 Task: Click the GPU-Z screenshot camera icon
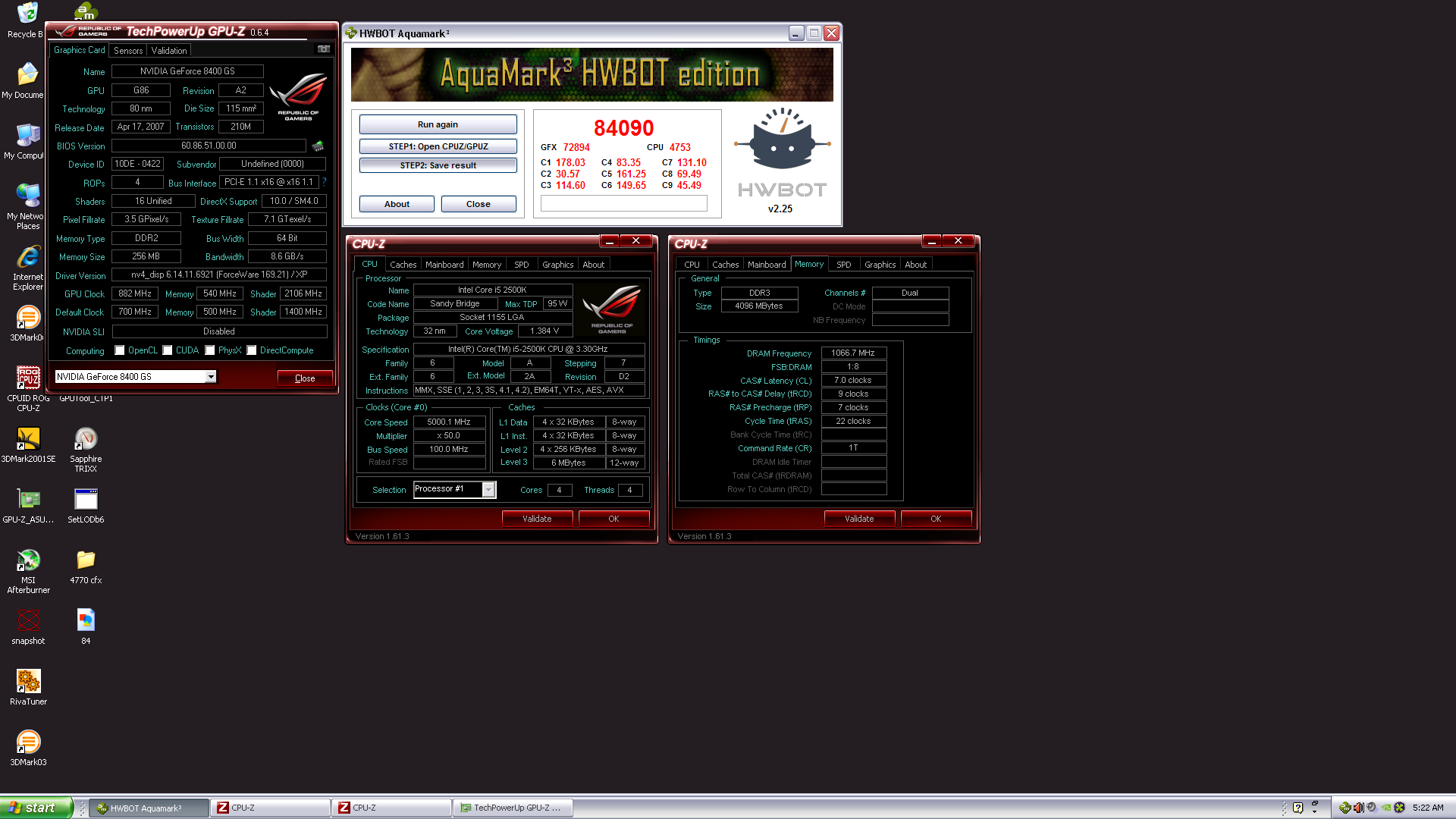point(324,49)
